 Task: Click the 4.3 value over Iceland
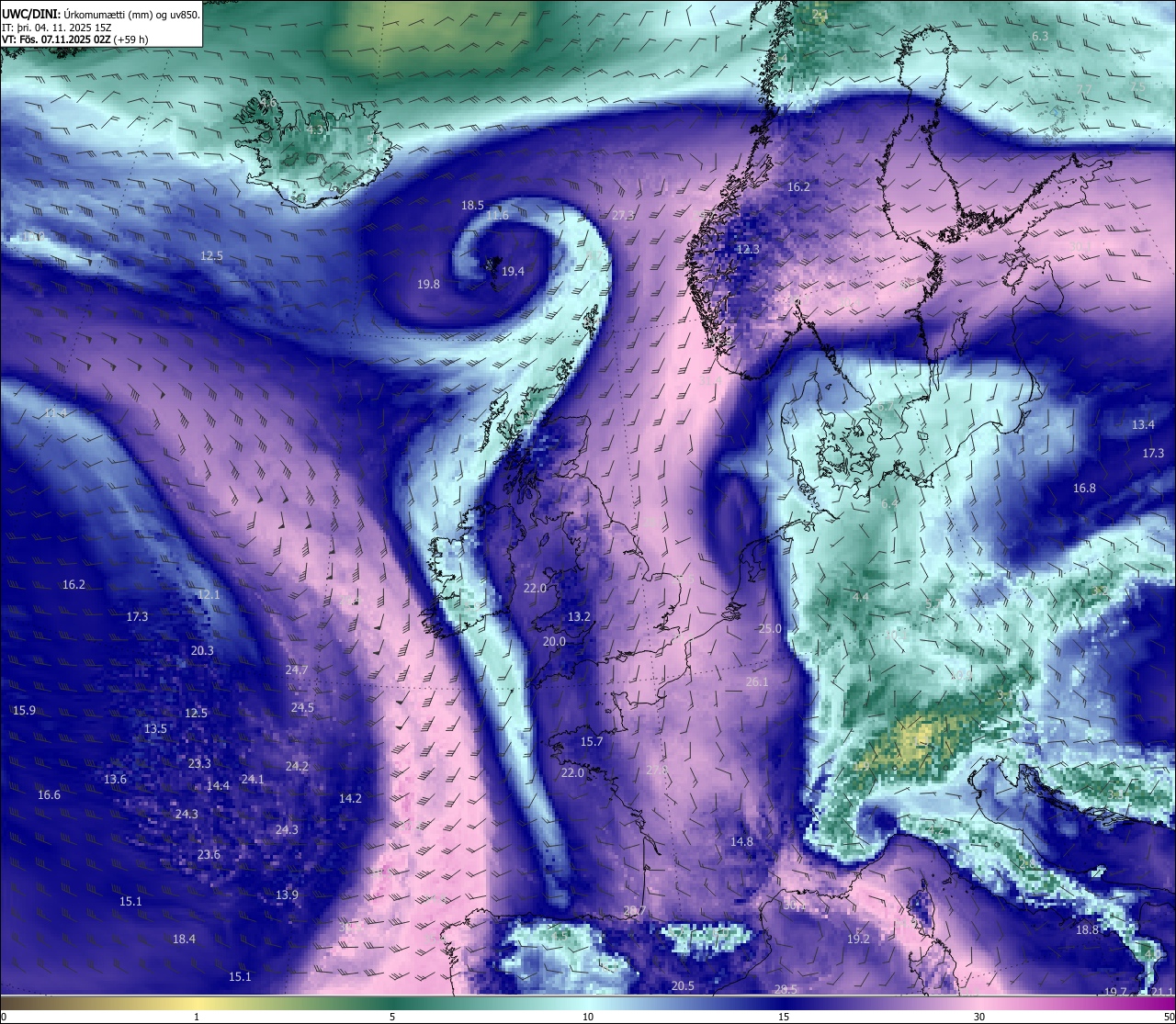[315, 130]
